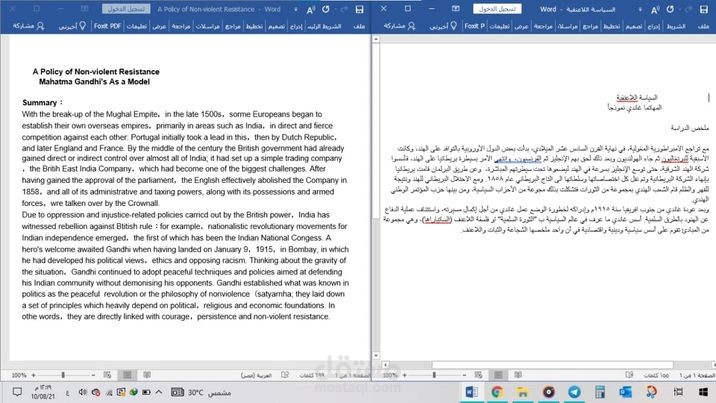
Task: Open Task View on the taskbar
Action: click(679, 392)
